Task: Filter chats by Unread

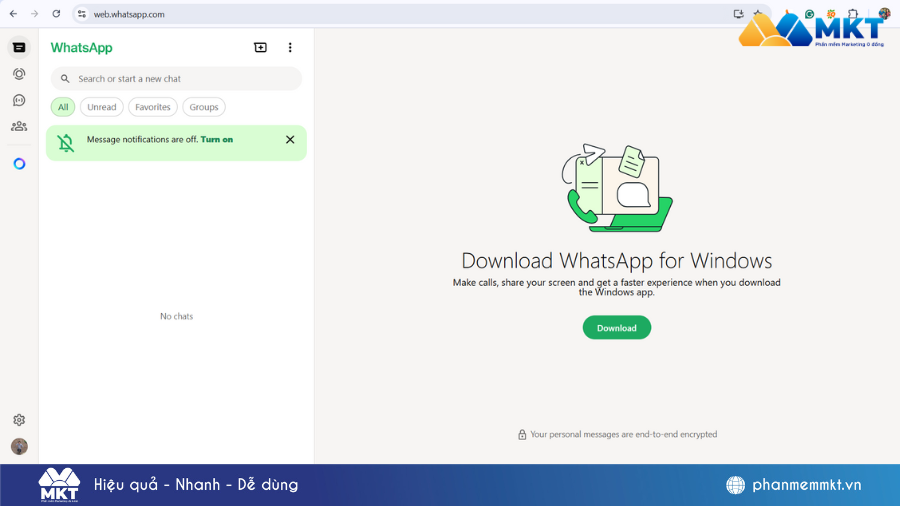Action: 102,107
